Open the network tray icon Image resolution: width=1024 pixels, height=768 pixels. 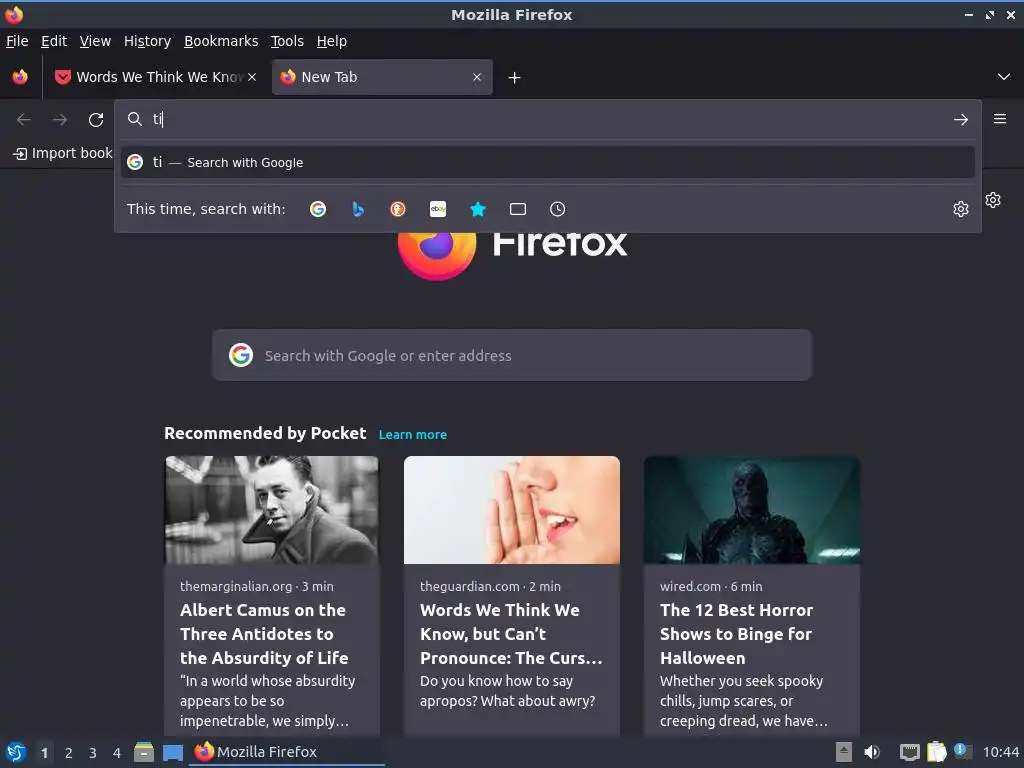click(910, 752)
